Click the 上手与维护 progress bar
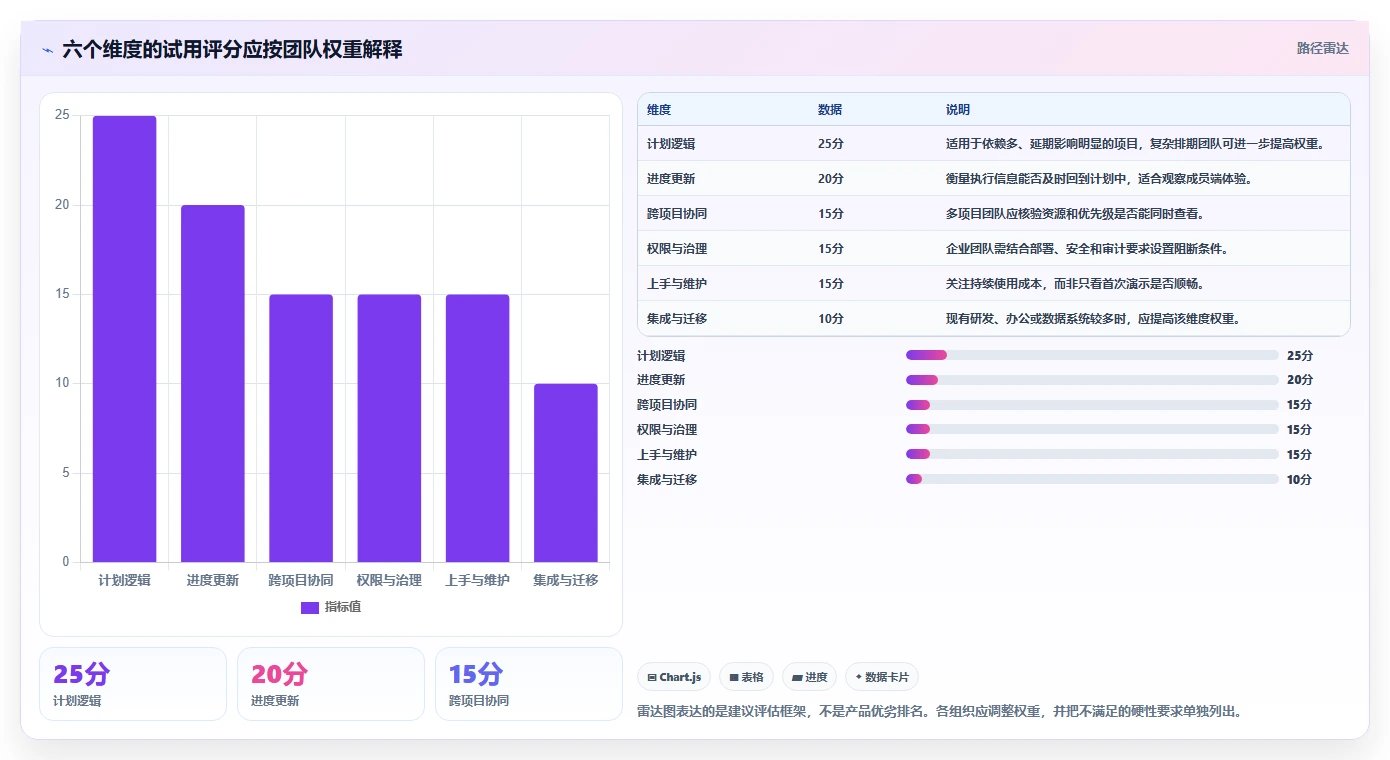Screen dimensions: 1390x760 pos(1092,454)
